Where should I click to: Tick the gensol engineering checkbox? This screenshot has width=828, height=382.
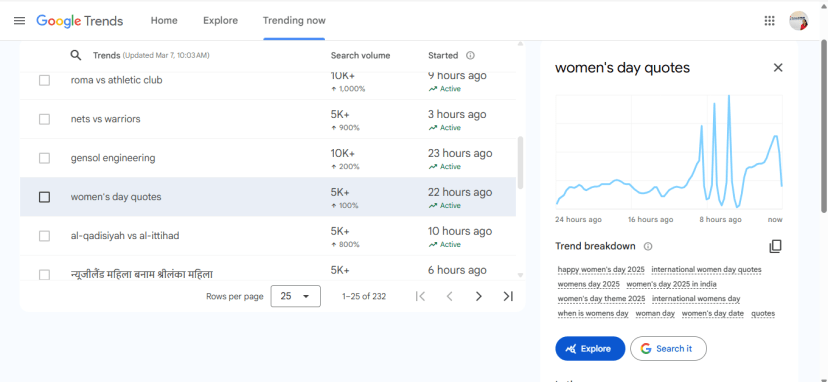pos(44,158)
